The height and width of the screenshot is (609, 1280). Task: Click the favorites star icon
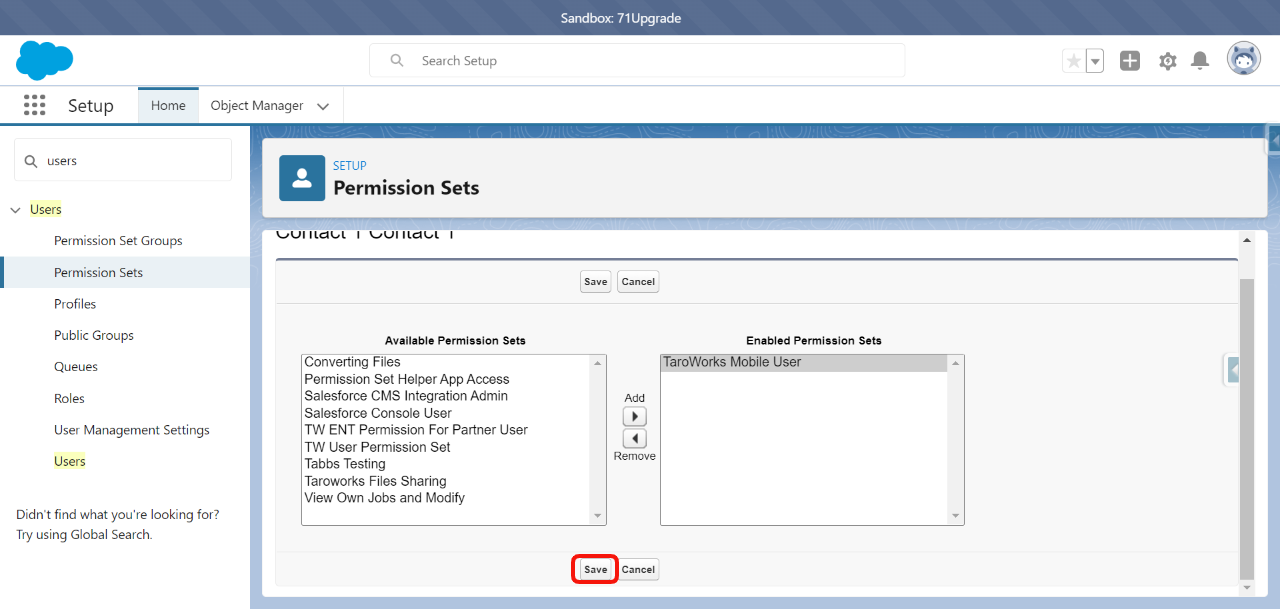[x=1074, y=61]
